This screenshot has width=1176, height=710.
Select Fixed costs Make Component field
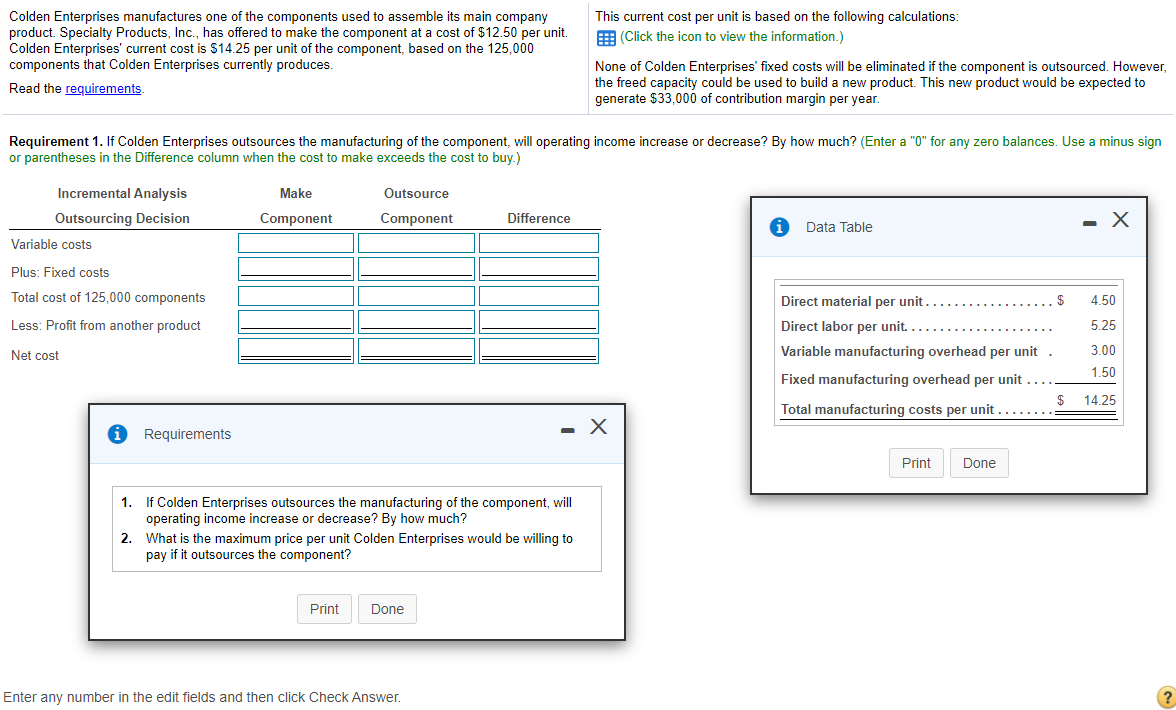point(296,269)
